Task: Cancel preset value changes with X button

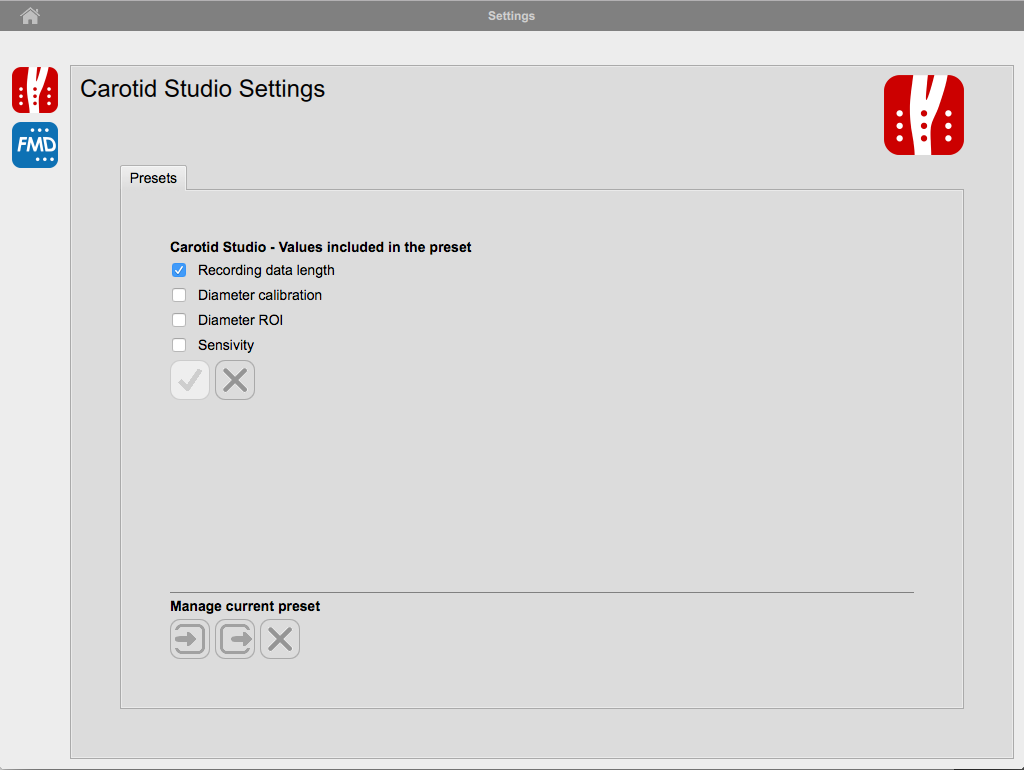Action: (x=235, y=380)
